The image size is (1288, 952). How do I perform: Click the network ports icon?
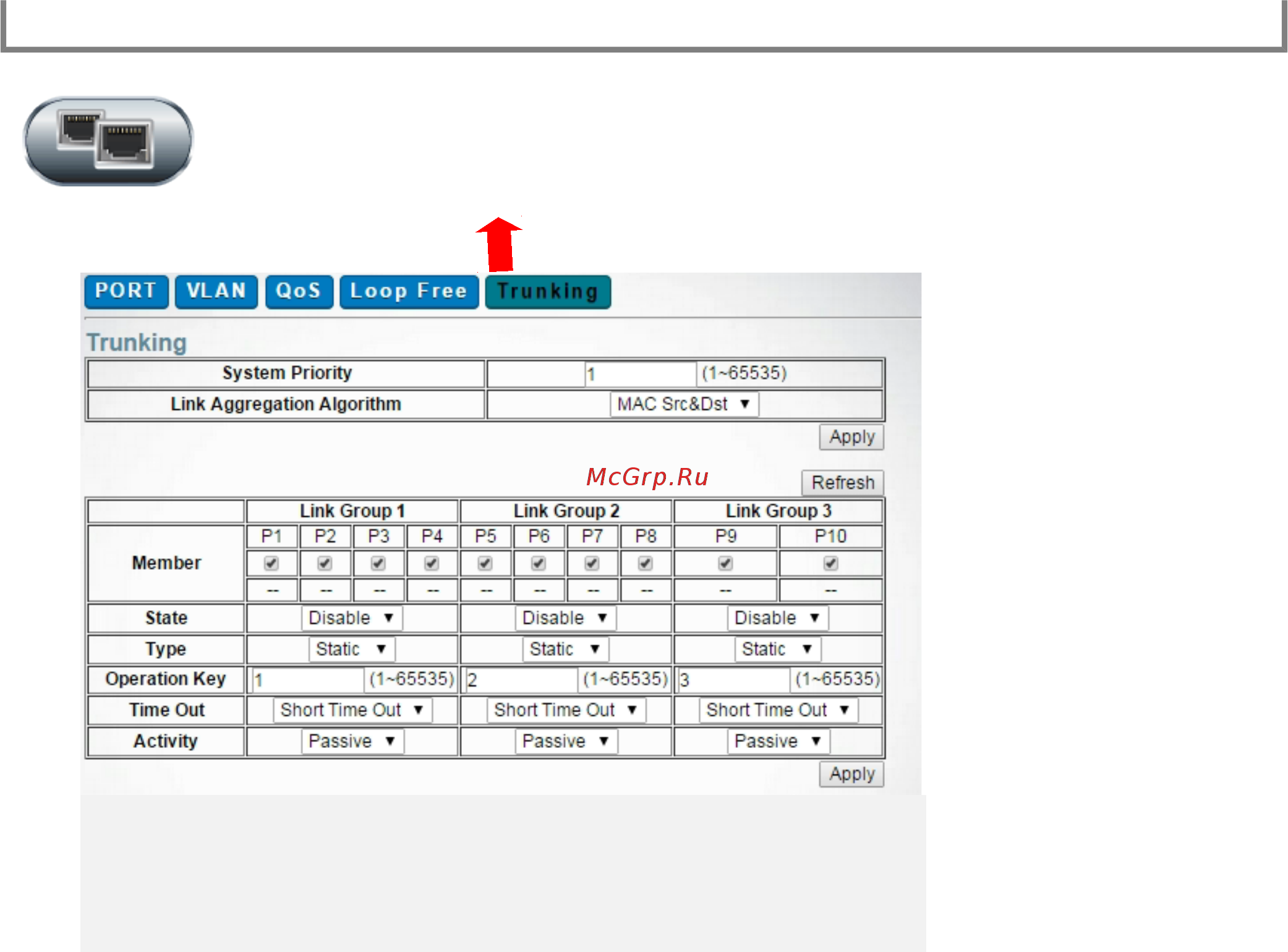click(108, 141)
